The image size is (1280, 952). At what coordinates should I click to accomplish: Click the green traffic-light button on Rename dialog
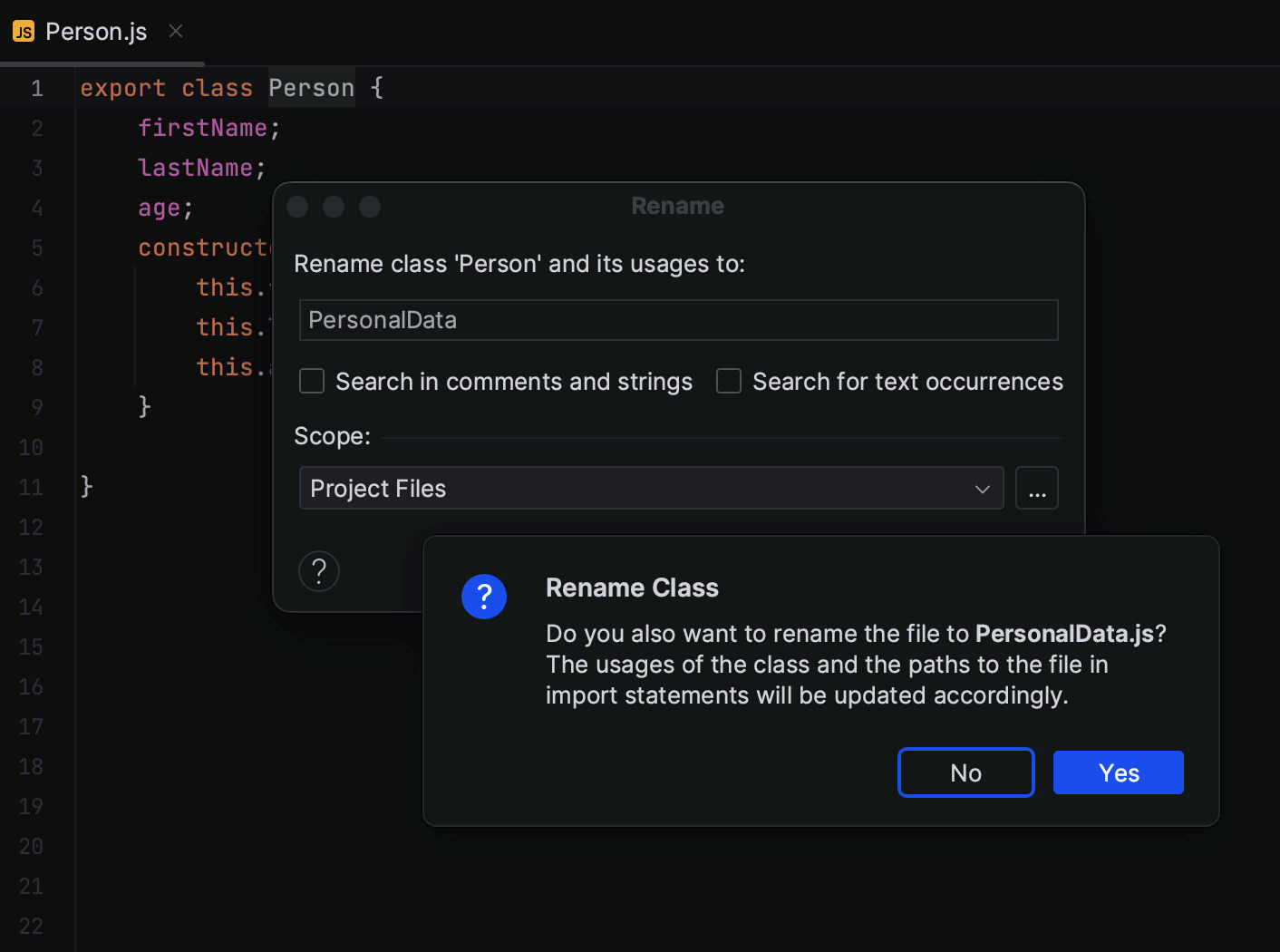(x=370, y=207)
